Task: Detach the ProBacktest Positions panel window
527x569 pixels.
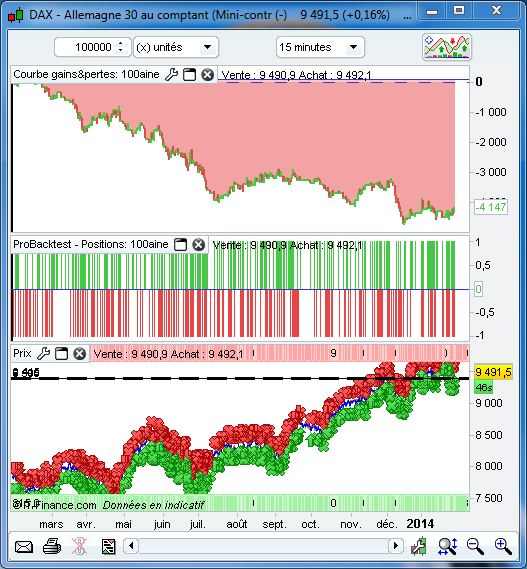Action: [180, 245]
